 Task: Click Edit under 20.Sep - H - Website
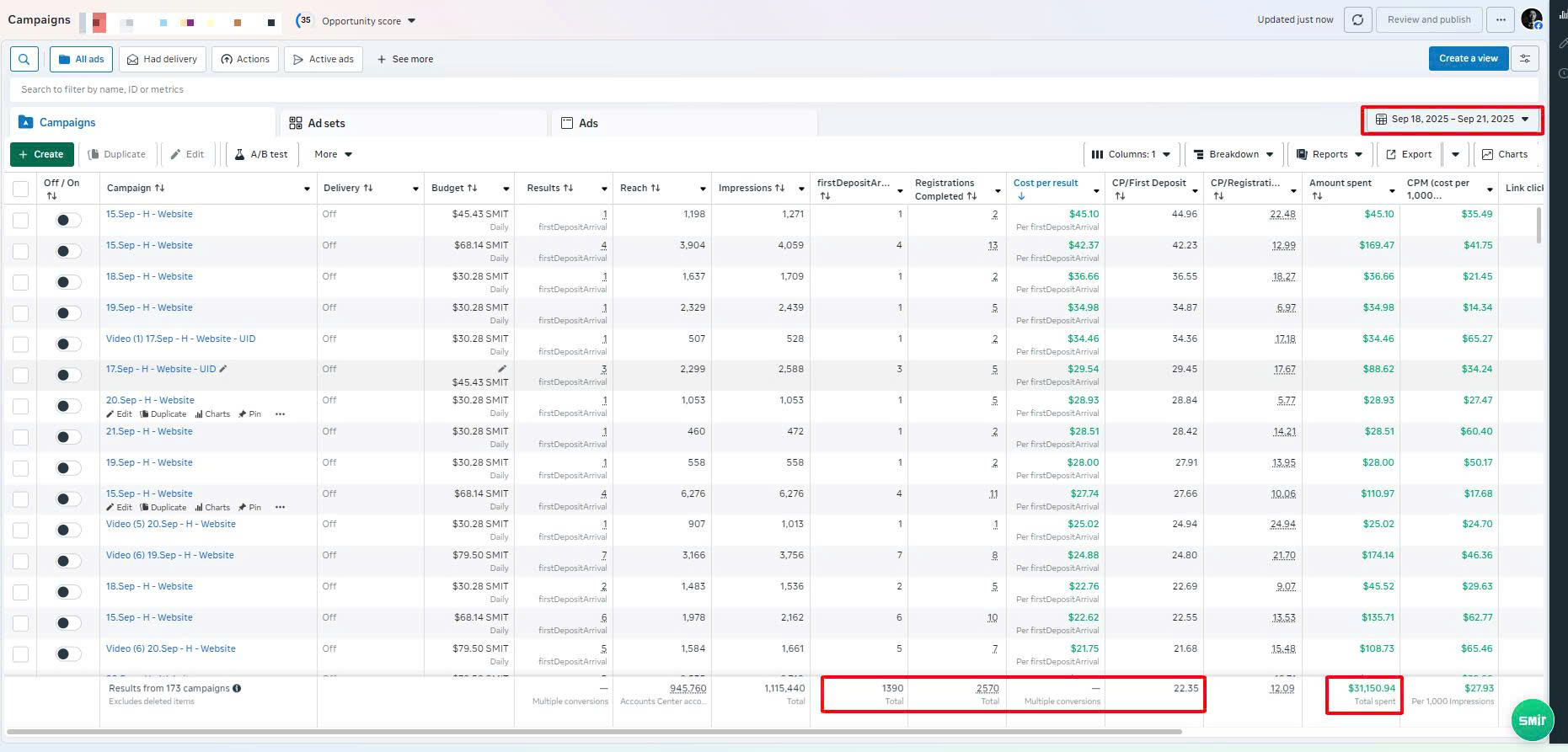click(119, 414)
